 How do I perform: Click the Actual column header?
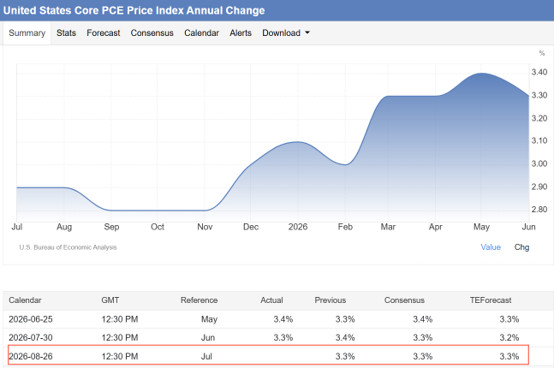[272, 300]
